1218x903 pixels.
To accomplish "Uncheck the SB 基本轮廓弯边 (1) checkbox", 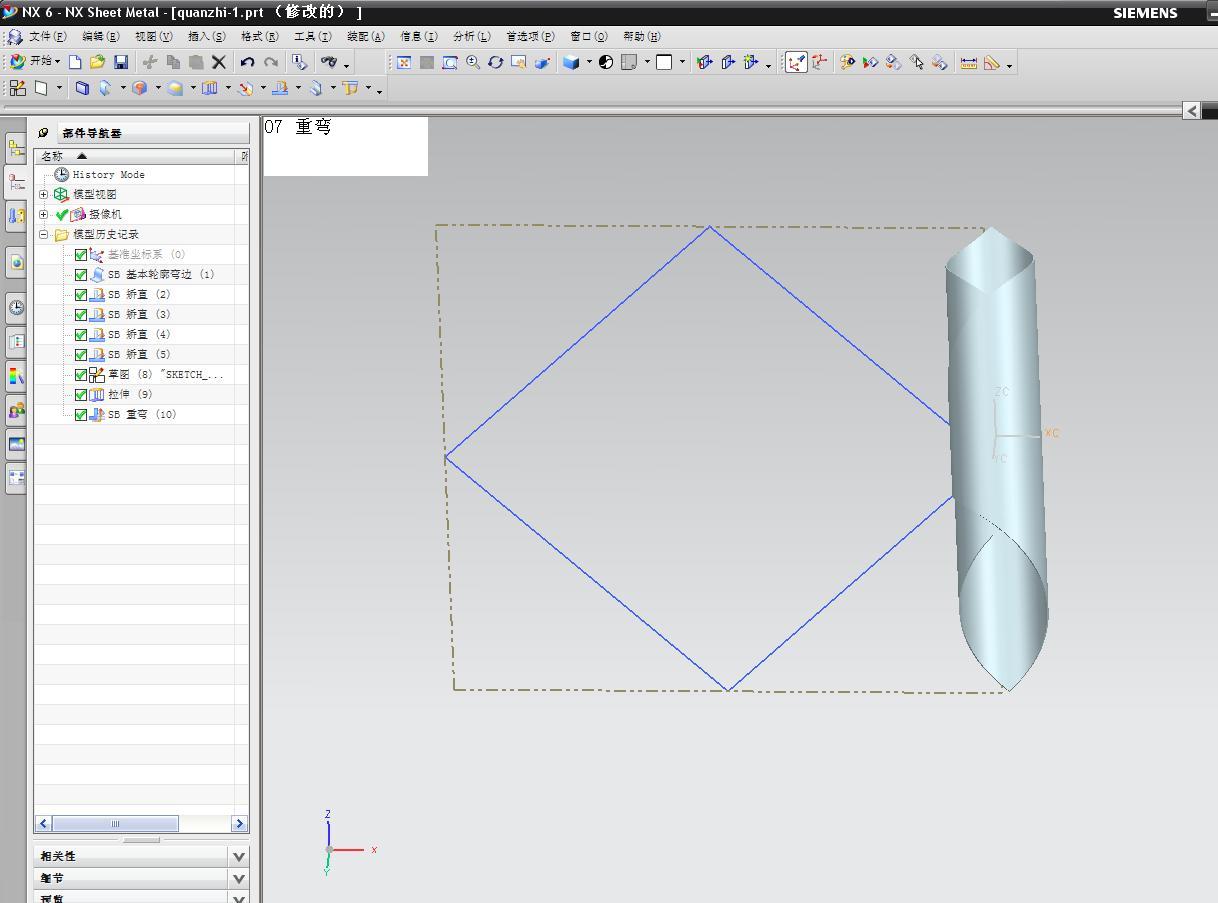I will 81,275.
